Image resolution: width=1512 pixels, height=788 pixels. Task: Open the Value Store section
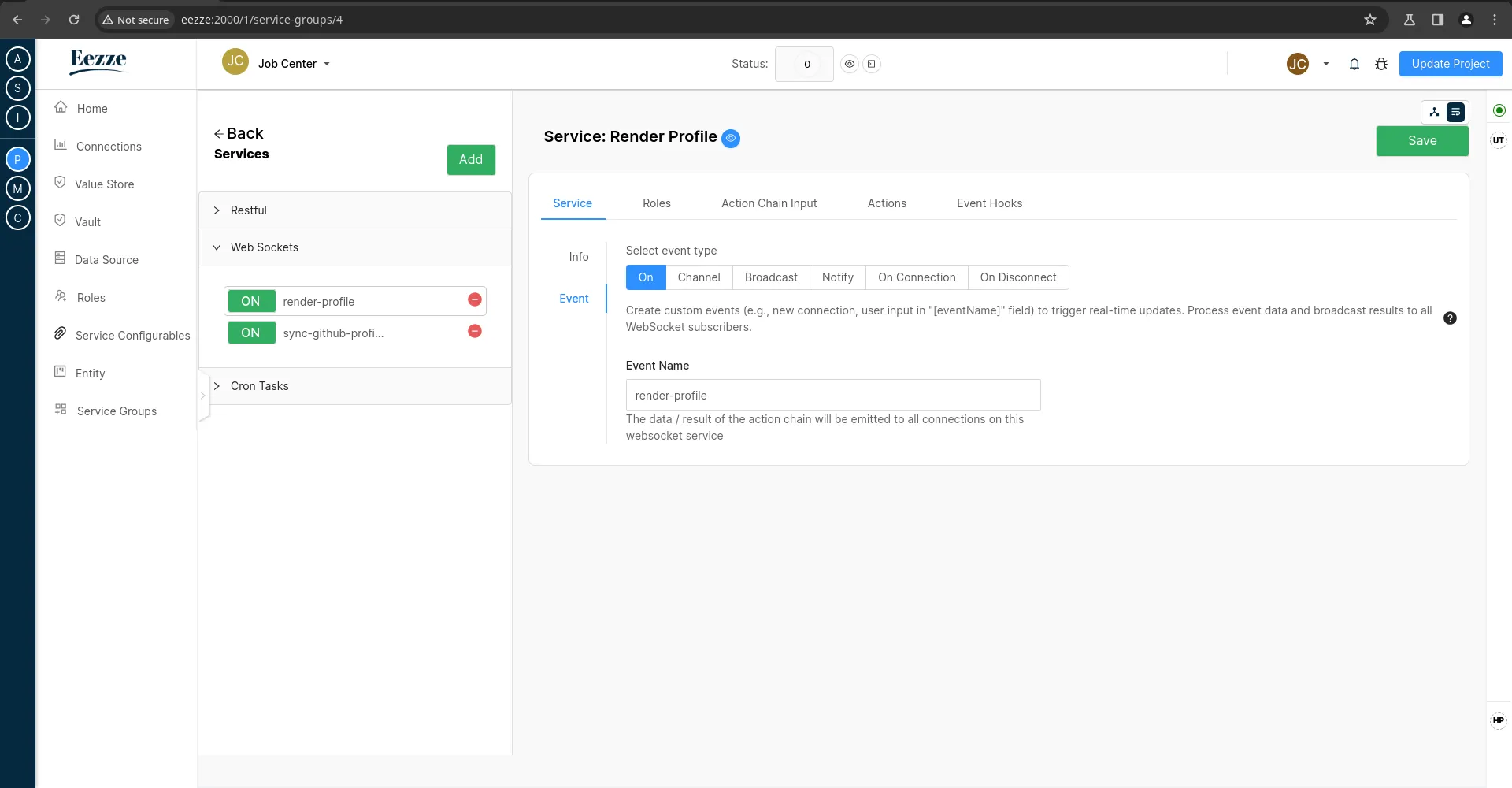click(x=105, y=184)
